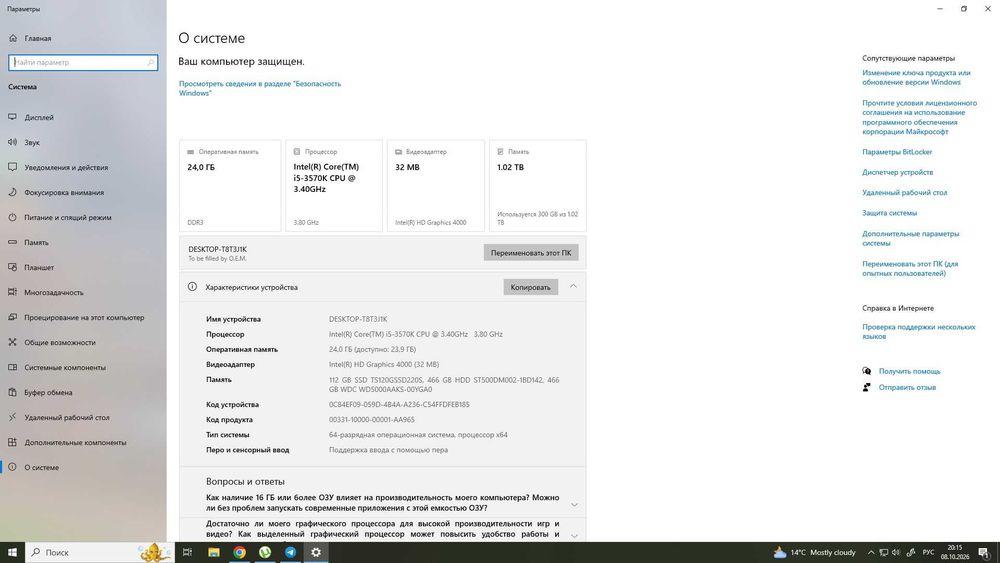The width and height of the screenshot is (1000, 563).
Task: Expand the 16 ГБ ОЗУ question
Action: (574, 504)
